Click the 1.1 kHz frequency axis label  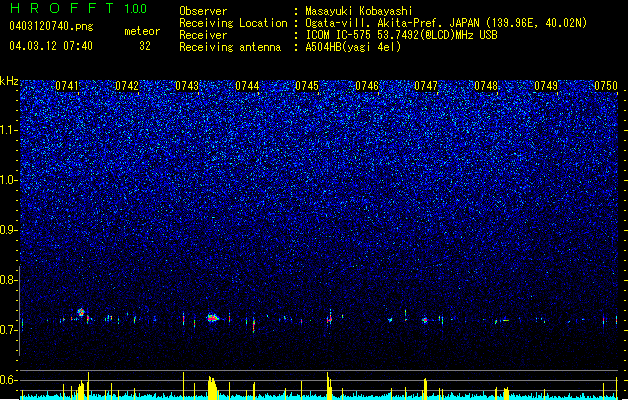[9, 130]
